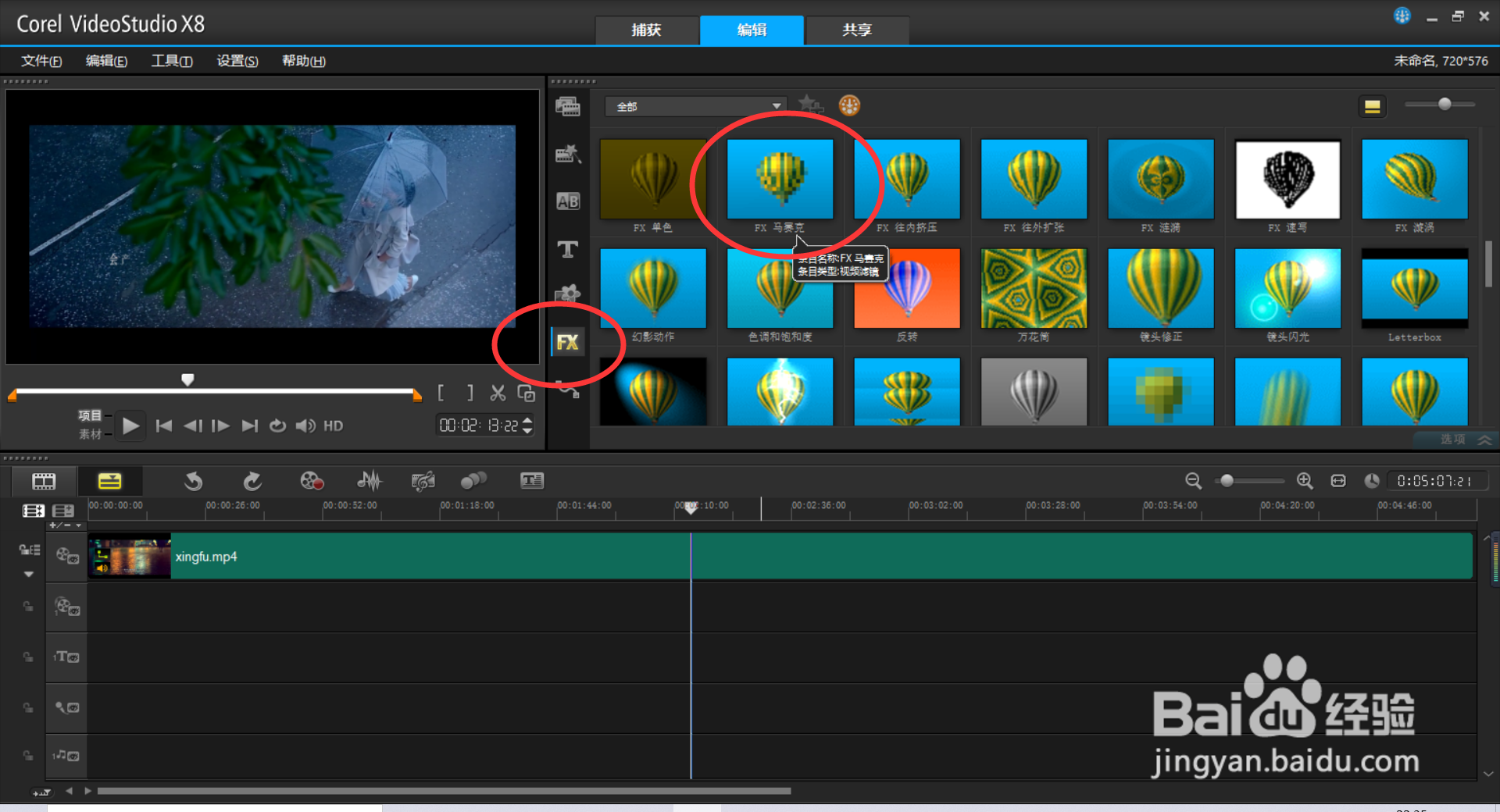Image resolution: width=1500 pixels, height=812 pixels.
Task: Click the redo arrow in timeline toolbar
Action: point(252,481)
